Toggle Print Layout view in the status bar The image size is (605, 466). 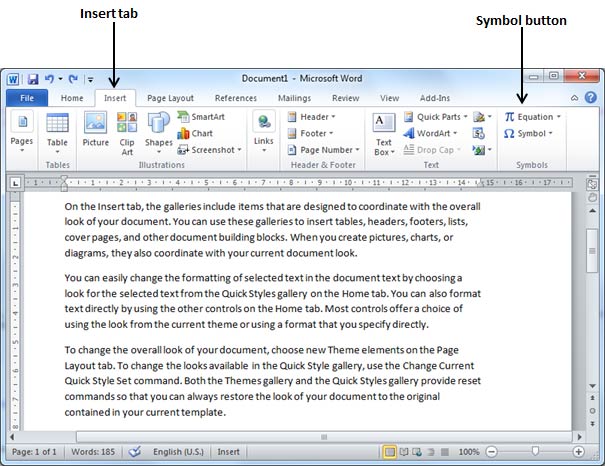click(390, 452)
